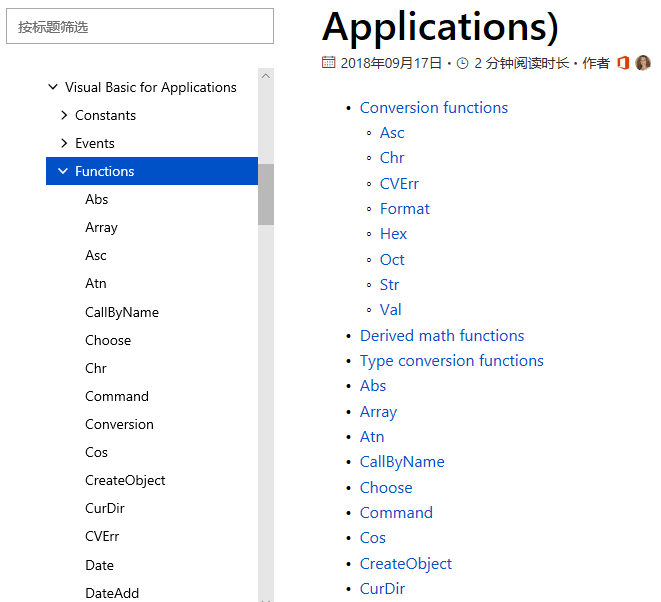This screenshot has width=661, height=602.
Task: Select Cos in the sidebar tree
Action: tap(96, 452)
